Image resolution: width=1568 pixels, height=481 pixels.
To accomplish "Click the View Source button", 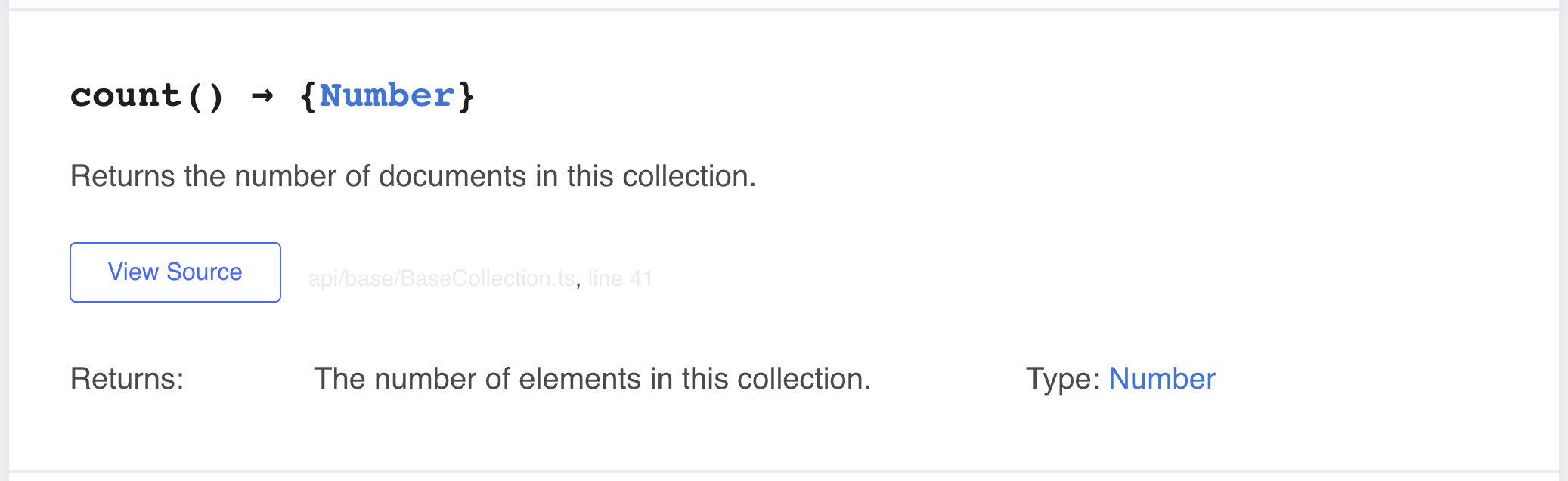I will click(175, 272).
